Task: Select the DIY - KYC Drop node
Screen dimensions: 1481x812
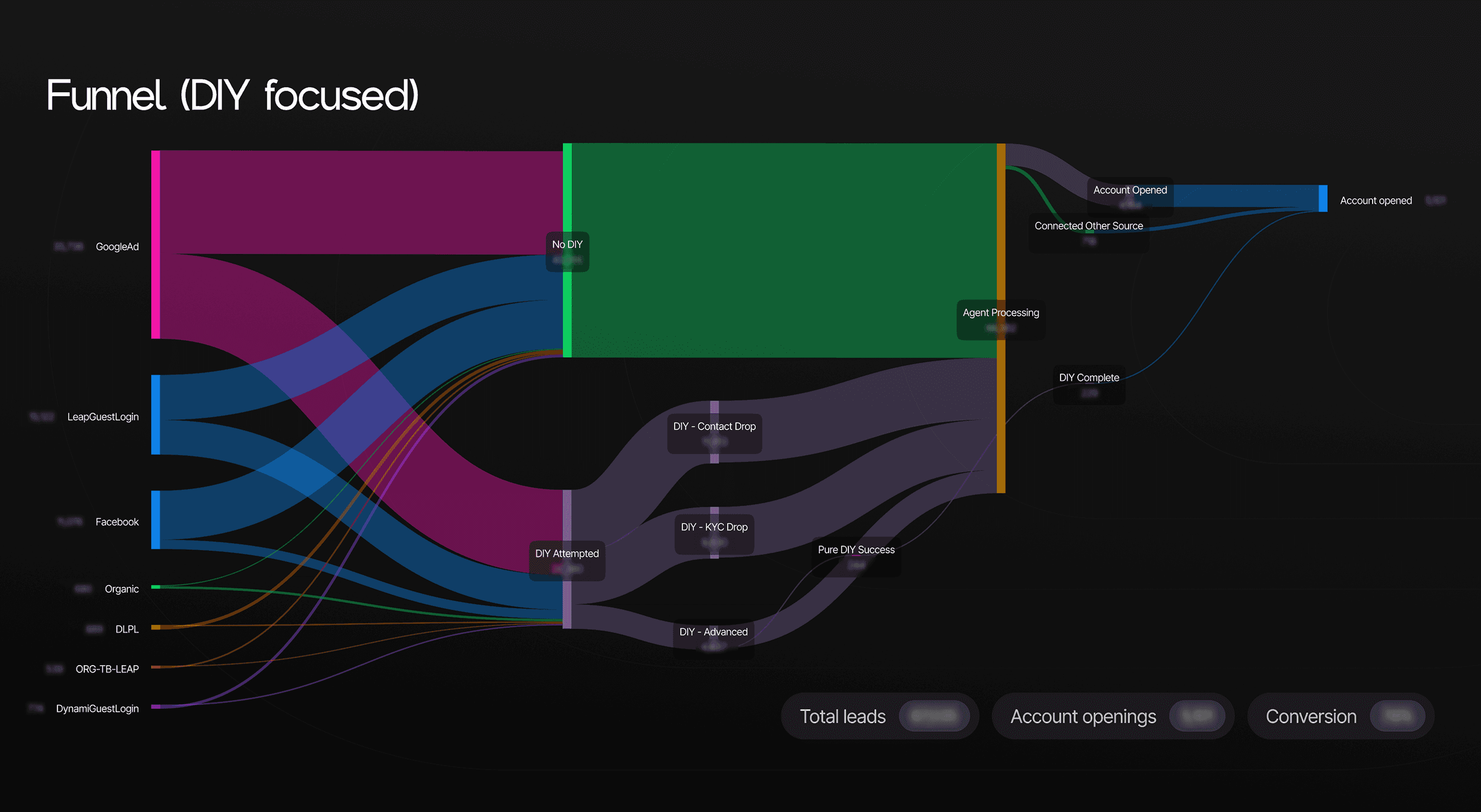Action: click(x=714, y=534)
